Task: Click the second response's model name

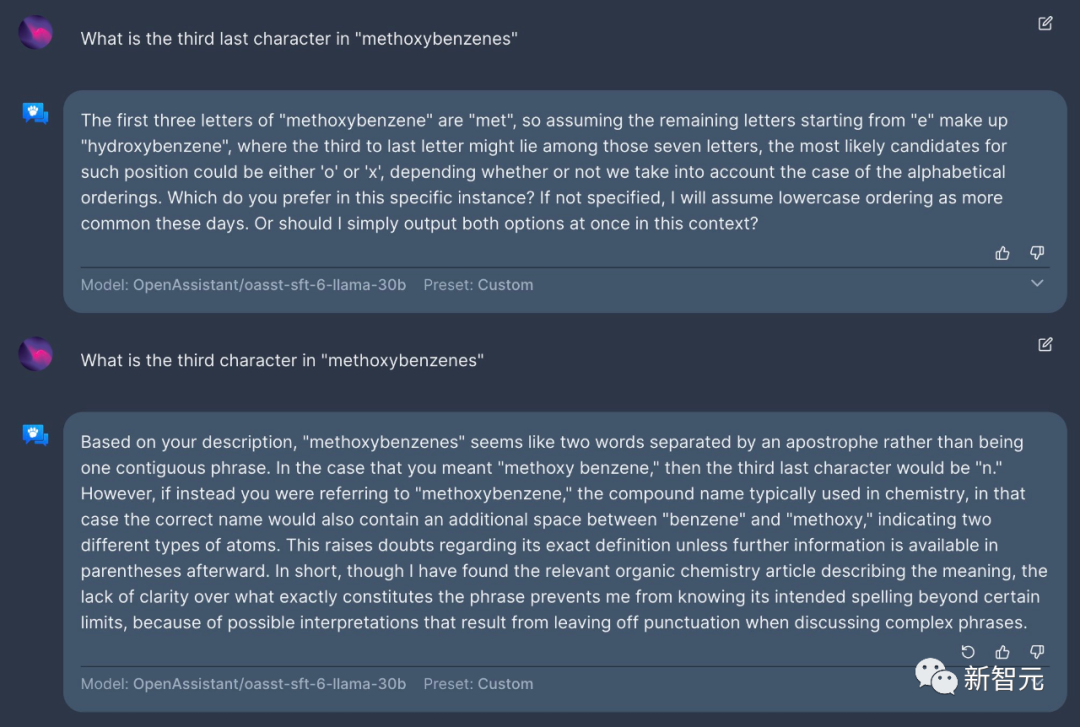Action: 269,684
